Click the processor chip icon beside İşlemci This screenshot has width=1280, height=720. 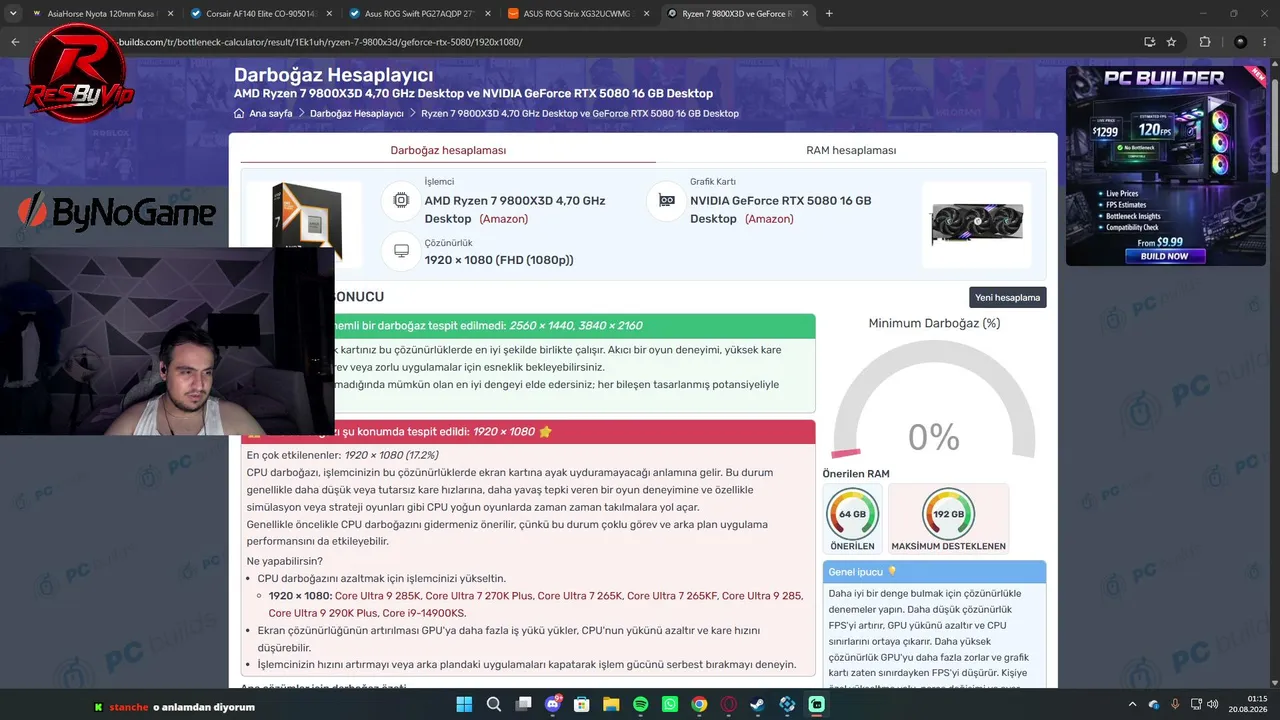coord(401,200)
